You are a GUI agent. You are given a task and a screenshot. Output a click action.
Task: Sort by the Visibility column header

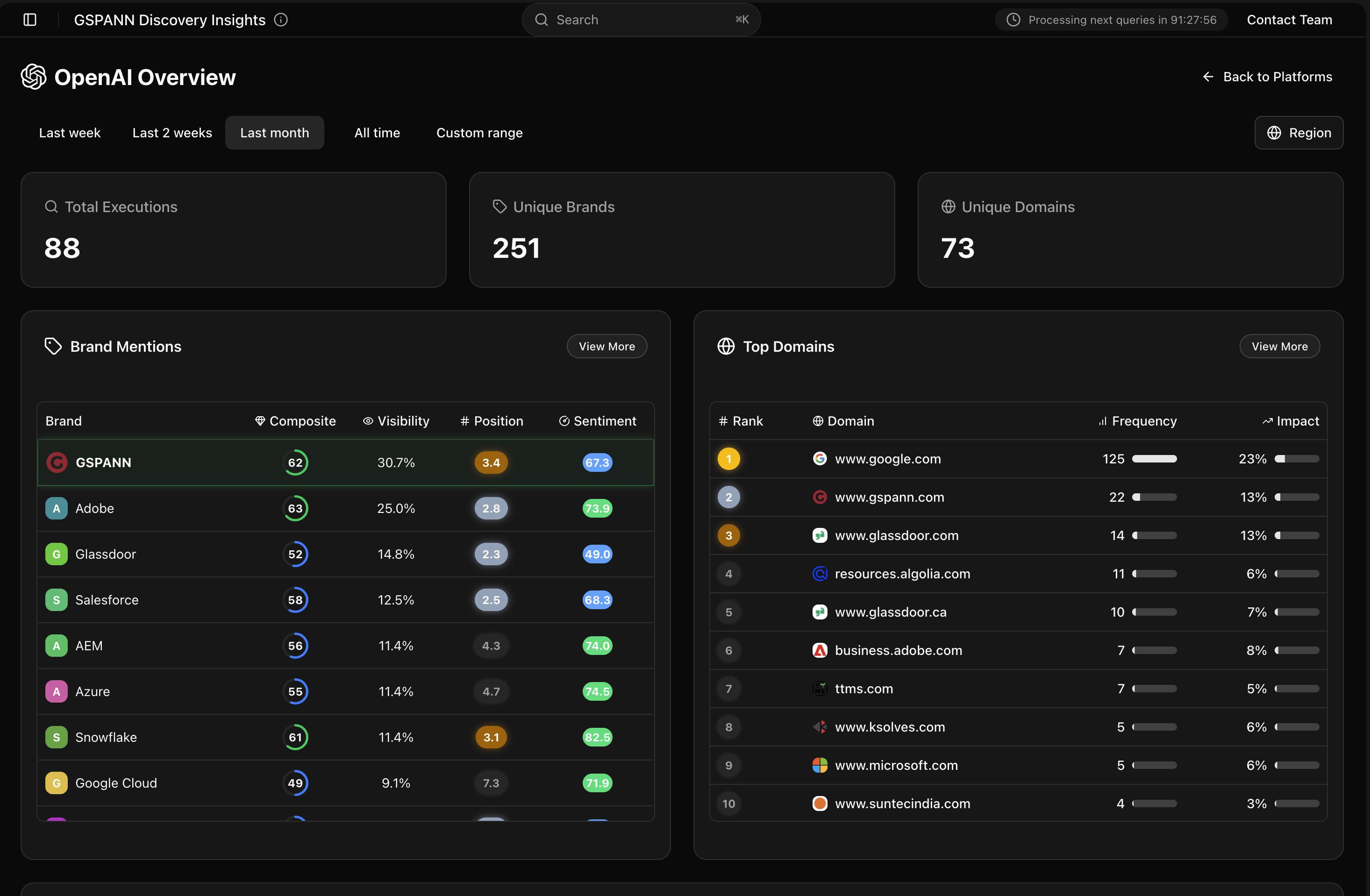(x=396, y=420)
